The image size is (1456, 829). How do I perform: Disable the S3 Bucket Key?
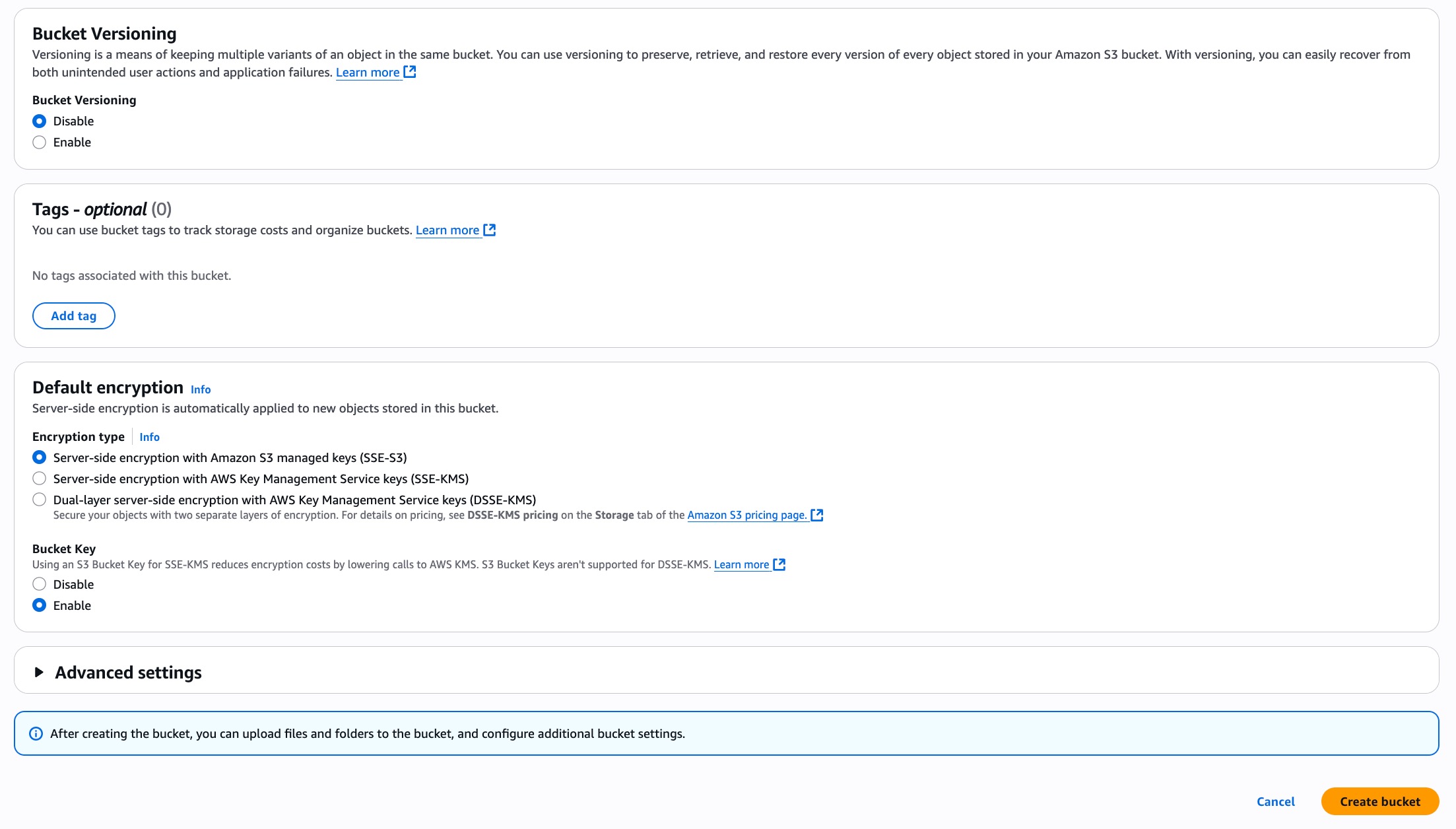tap(39, 584)
